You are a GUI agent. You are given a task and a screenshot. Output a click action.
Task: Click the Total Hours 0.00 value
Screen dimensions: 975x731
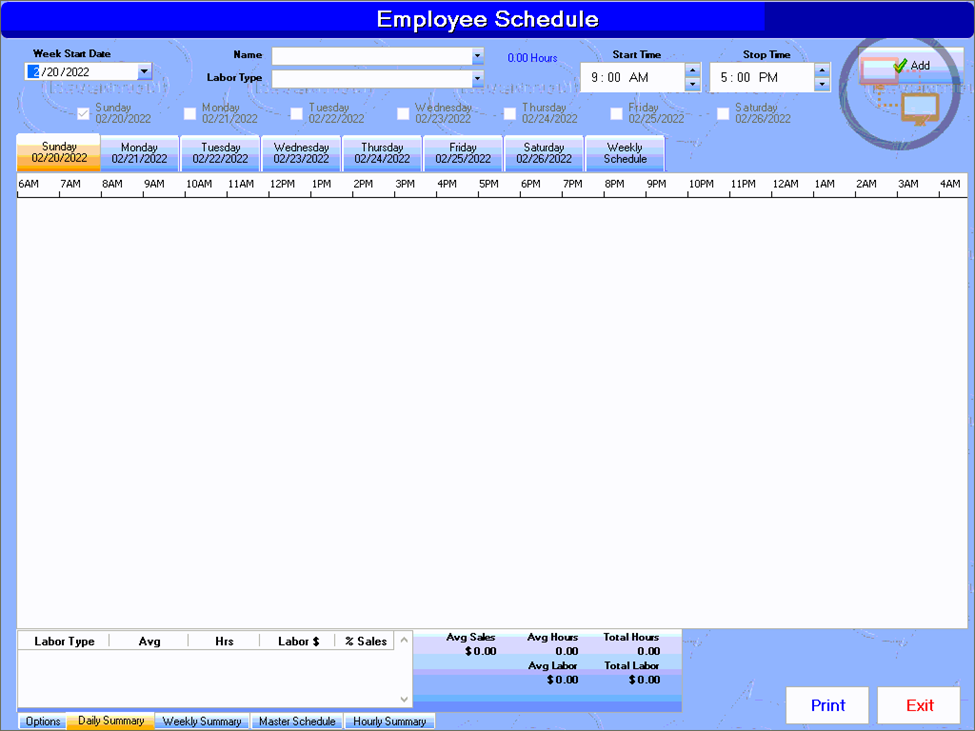(x=649, y=651)
